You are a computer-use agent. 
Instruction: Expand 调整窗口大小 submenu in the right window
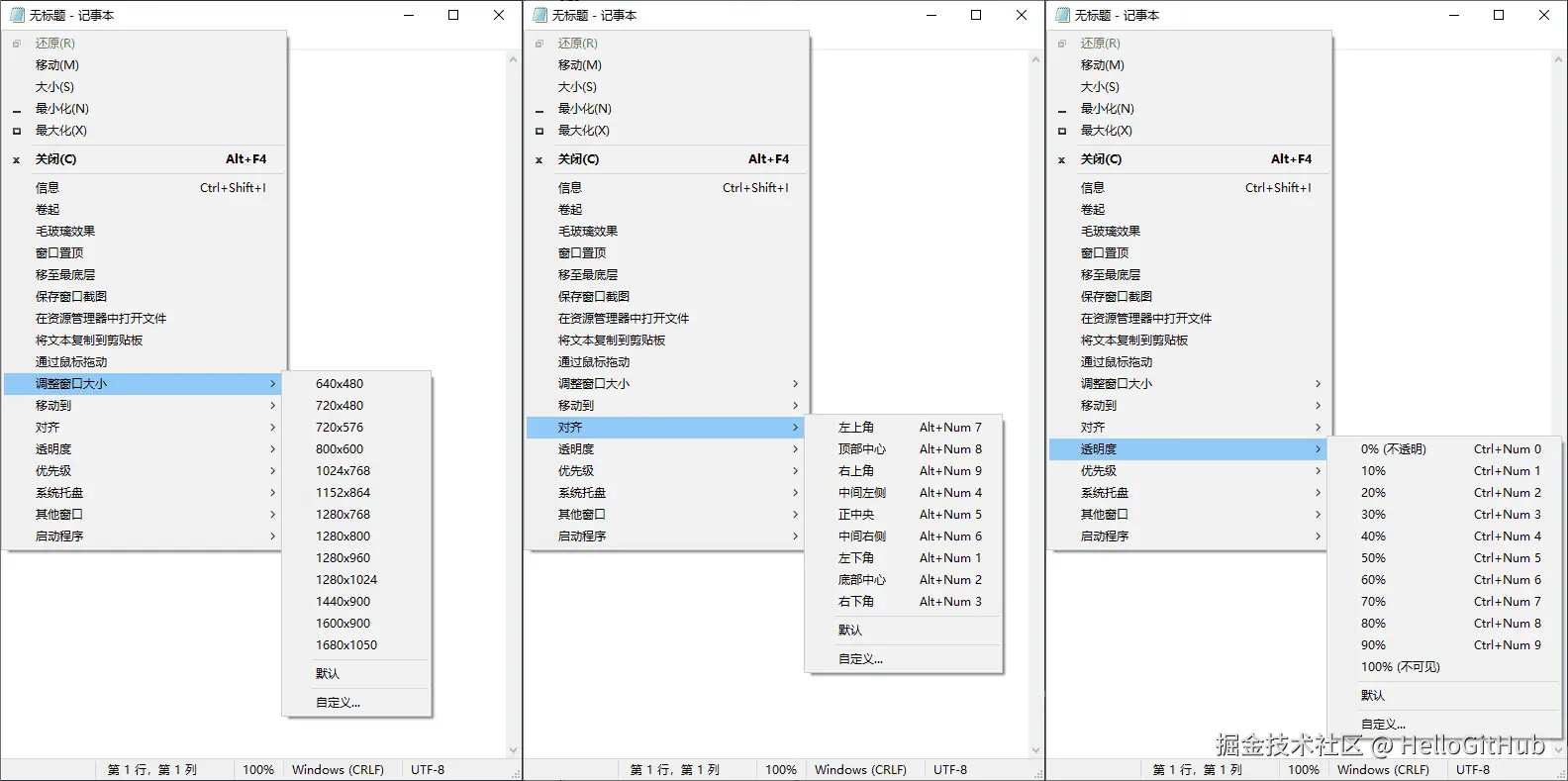[1191, 384]
